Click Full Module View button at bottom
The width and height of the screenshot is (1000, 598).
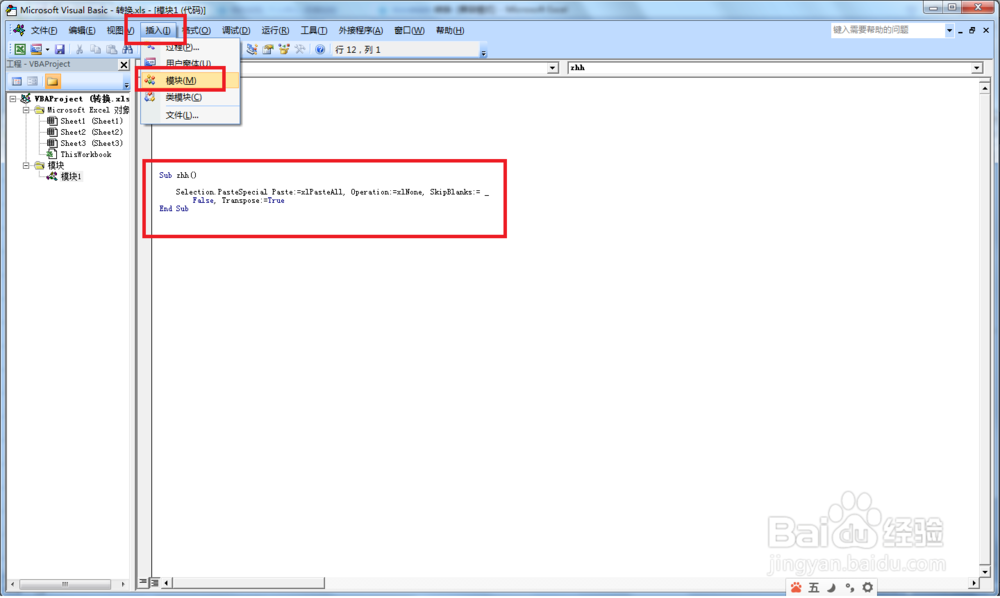point(154,582)
